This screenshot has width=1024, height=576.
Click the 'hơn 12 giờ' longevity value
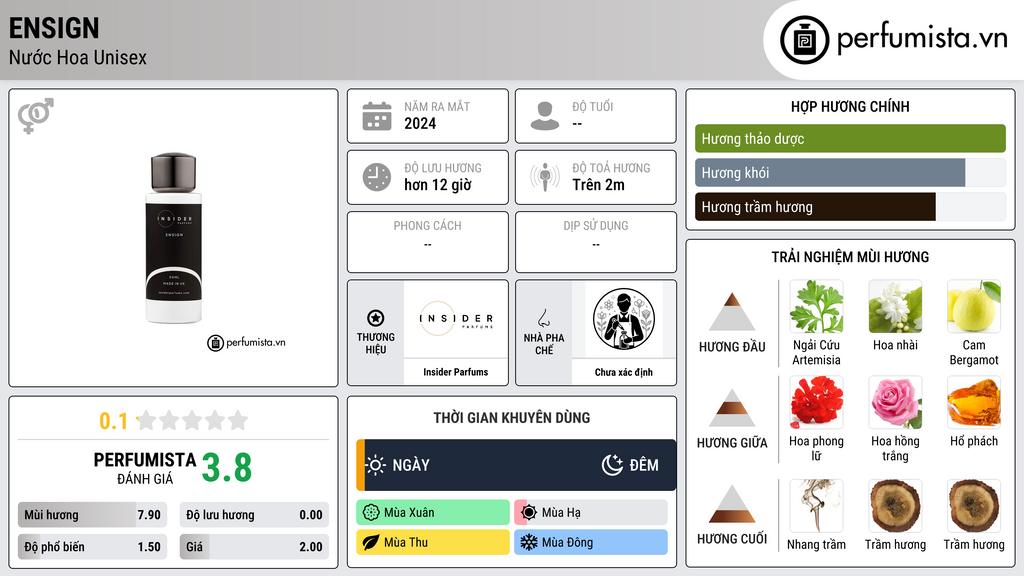coord(438,185)
